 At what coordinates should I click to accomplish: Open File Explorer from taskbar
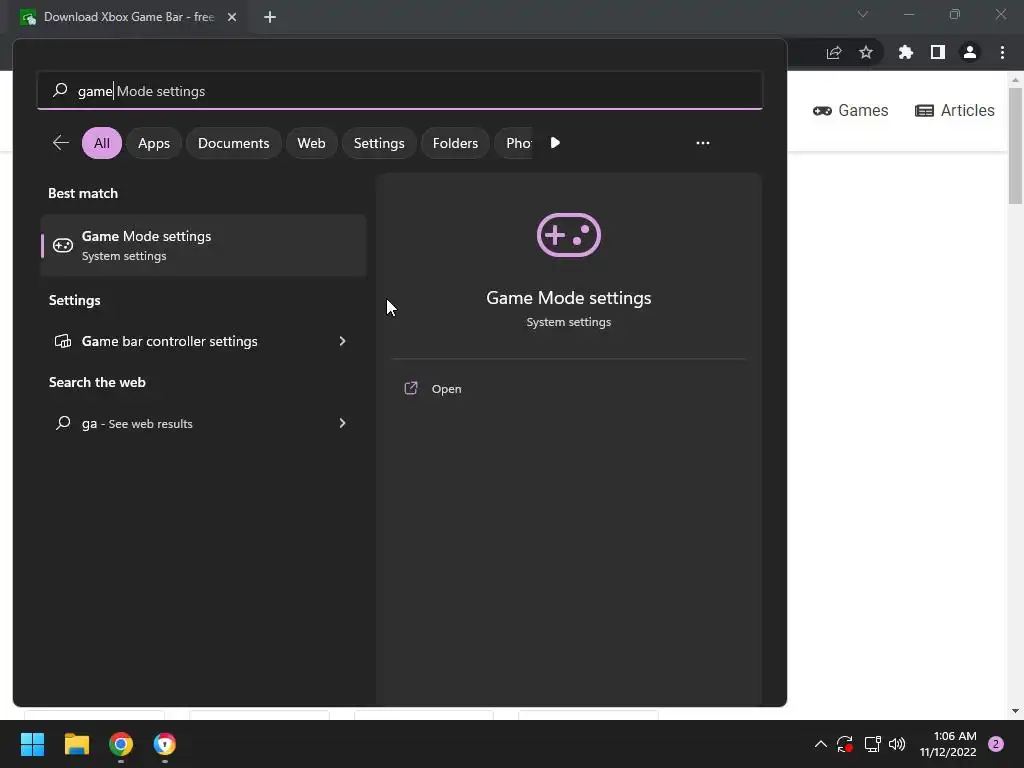click(77, 744)
